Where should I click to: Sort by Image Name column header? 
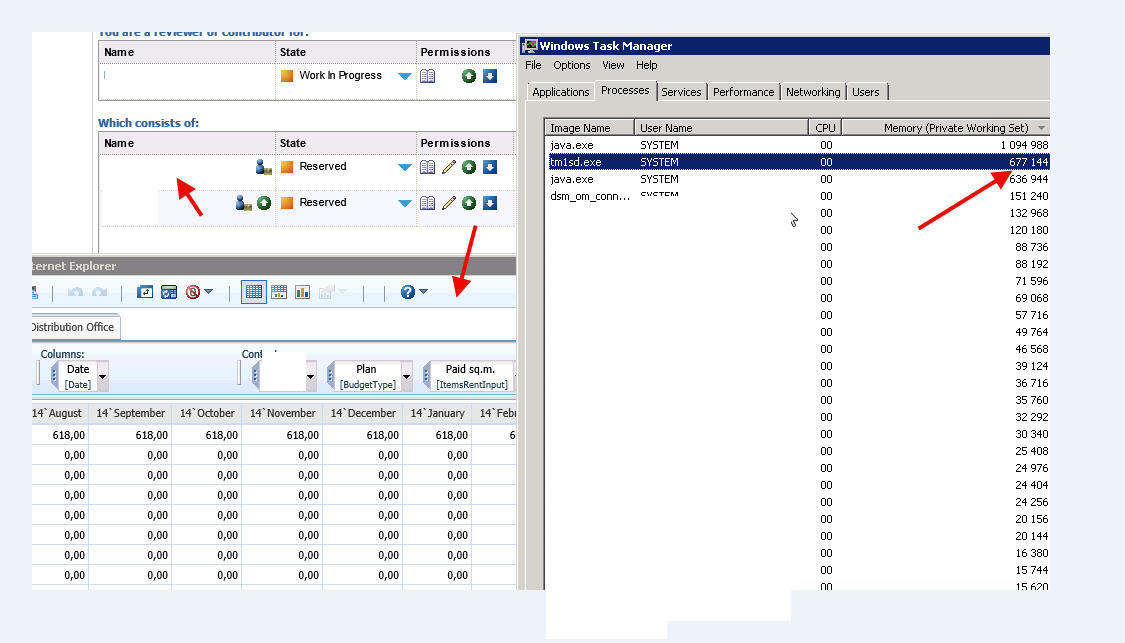click(589, 128)
